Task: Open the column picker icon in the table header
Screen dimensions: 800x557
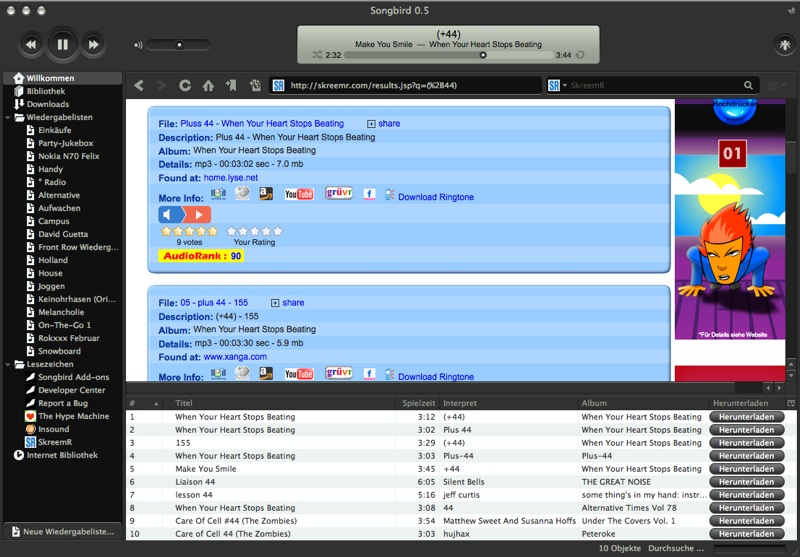Action: pyautogui.click(x=791, y=403)
